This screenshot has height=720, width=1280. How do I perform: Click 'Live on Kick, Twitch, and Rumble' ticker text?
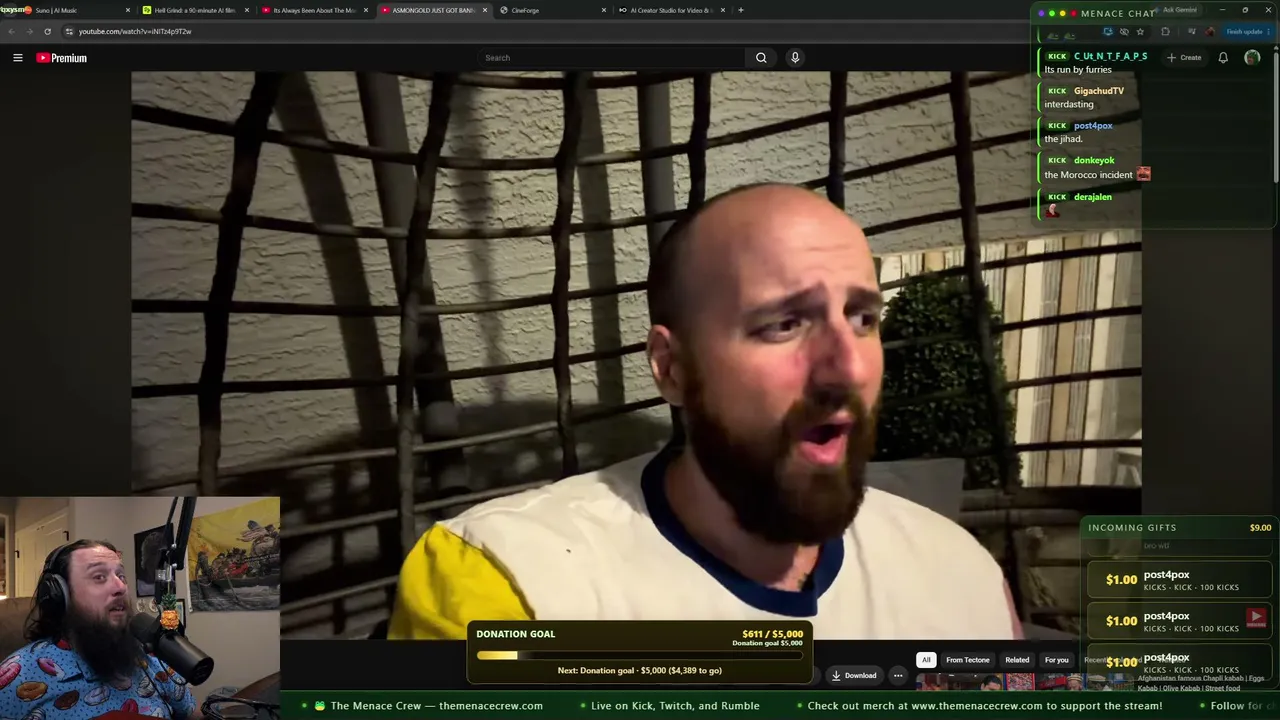click(x=675, y=706)
